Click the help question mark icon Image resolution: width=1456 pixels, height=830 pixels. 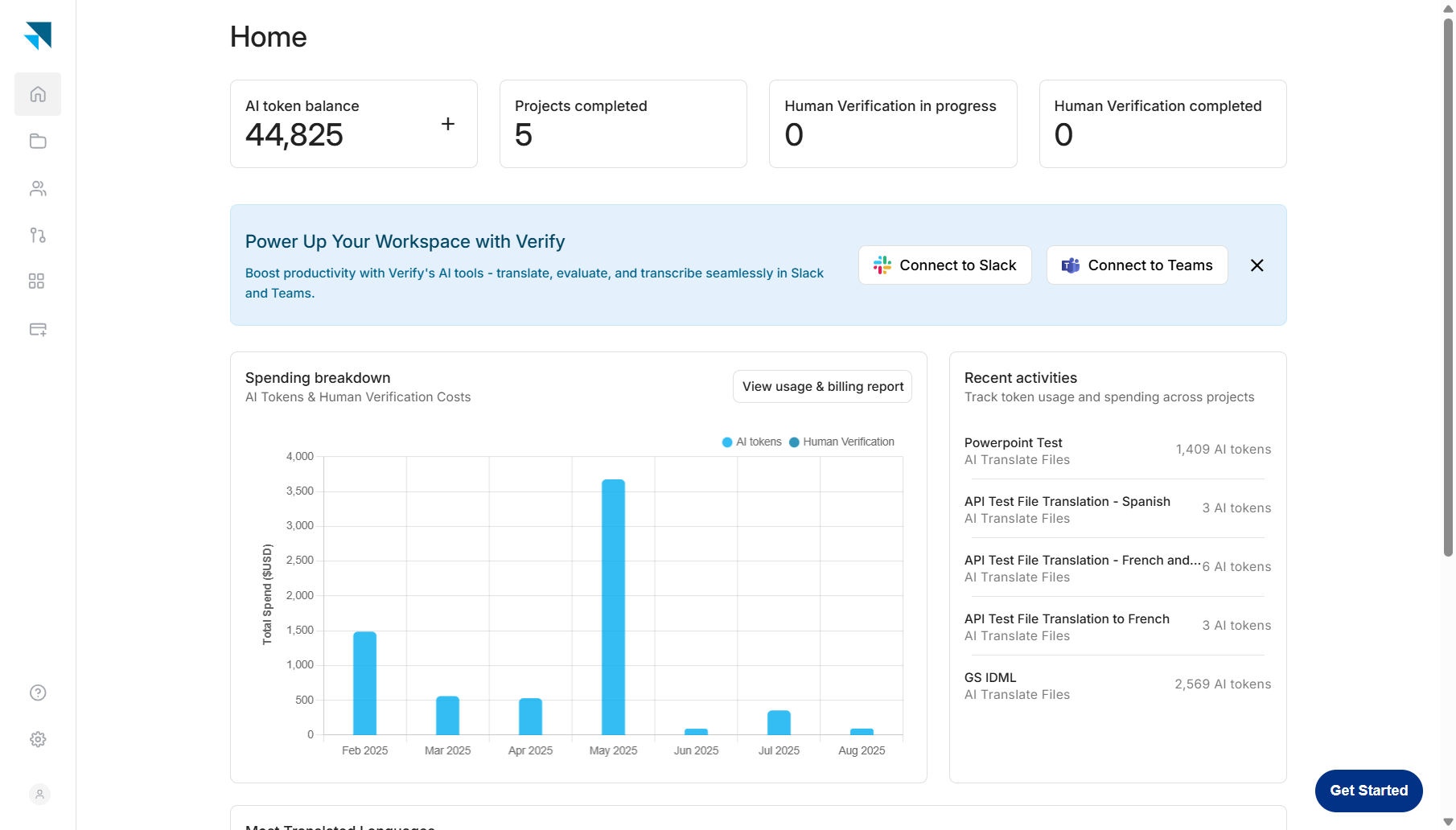point(38,692)
